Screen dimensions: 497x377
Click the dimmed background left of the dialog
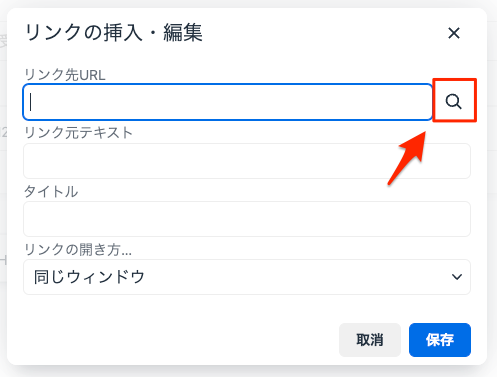pos(3,188)
